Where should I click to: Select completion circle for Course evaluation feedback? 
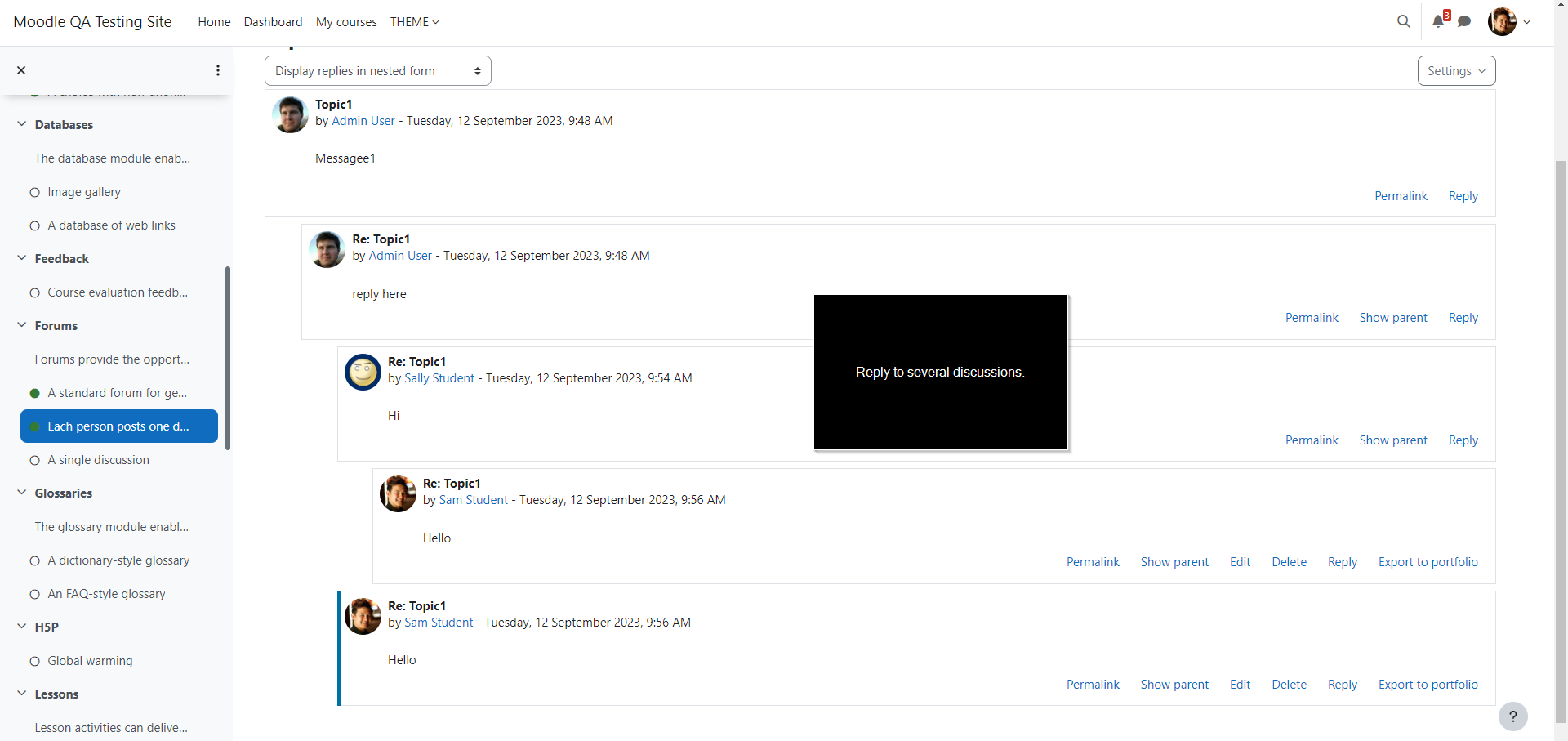tap(34, 292)
